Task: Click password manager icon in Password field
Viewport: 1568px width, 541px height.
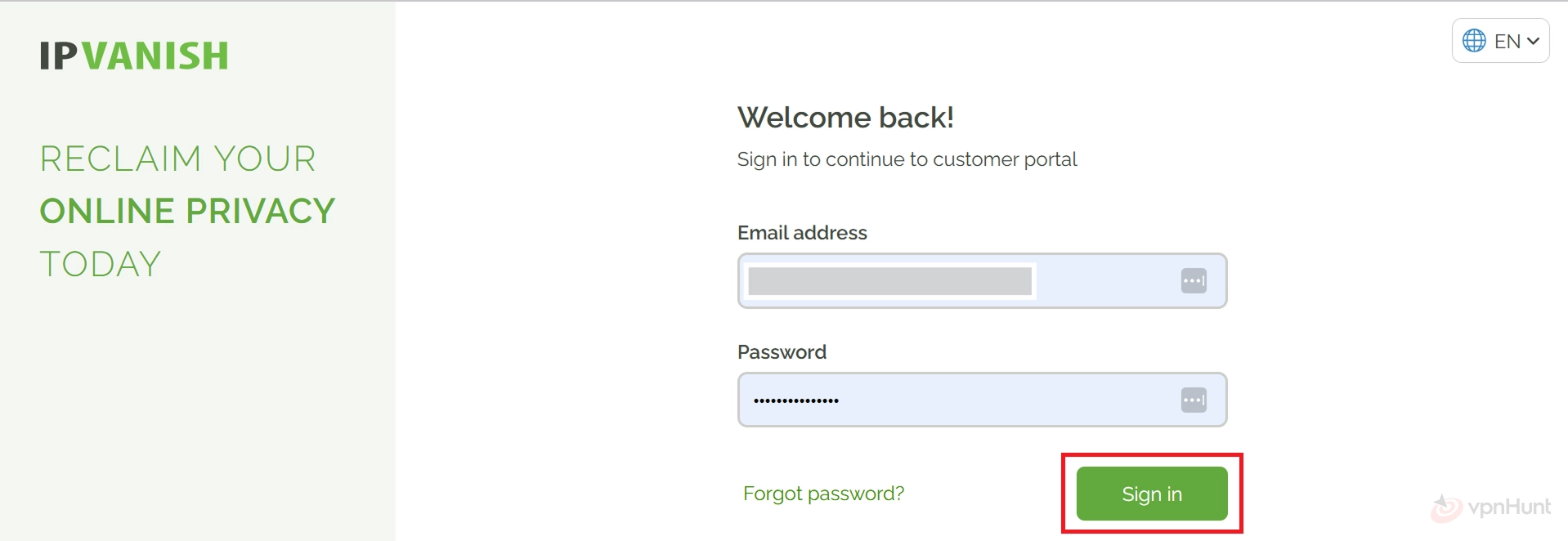Action: tap(1194, 400)
